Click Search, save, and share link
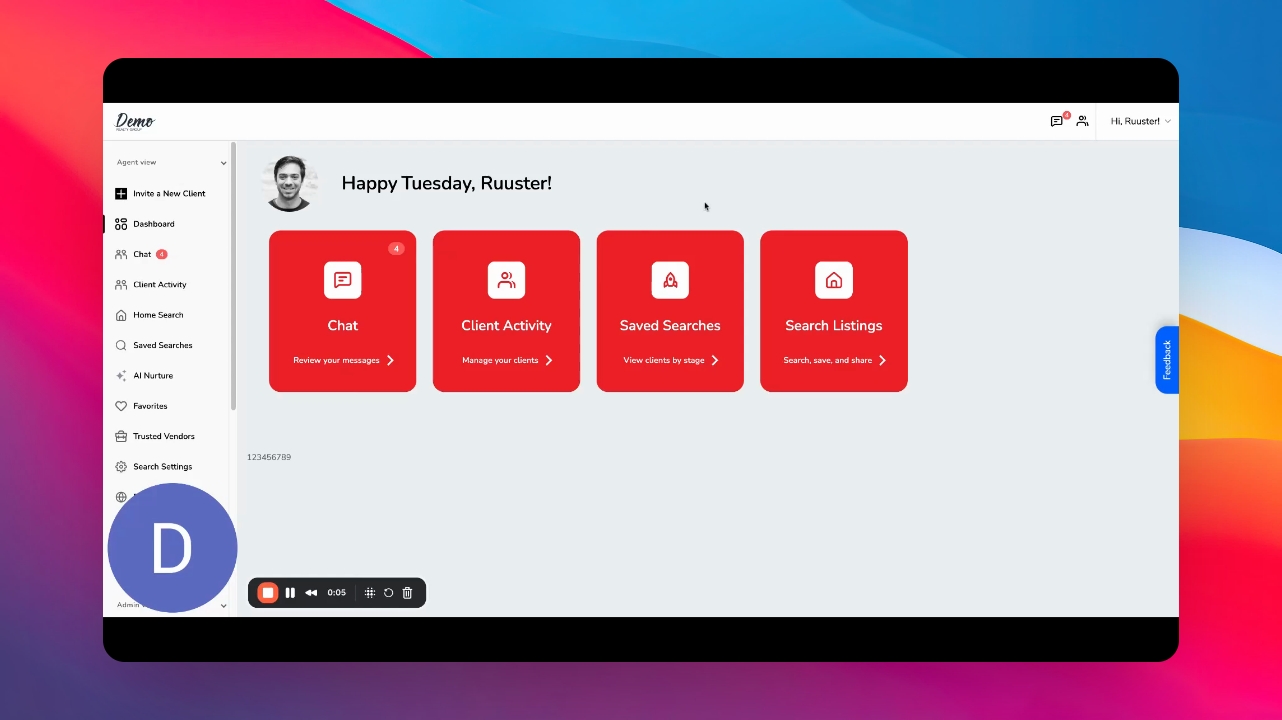 coord(835,360)
